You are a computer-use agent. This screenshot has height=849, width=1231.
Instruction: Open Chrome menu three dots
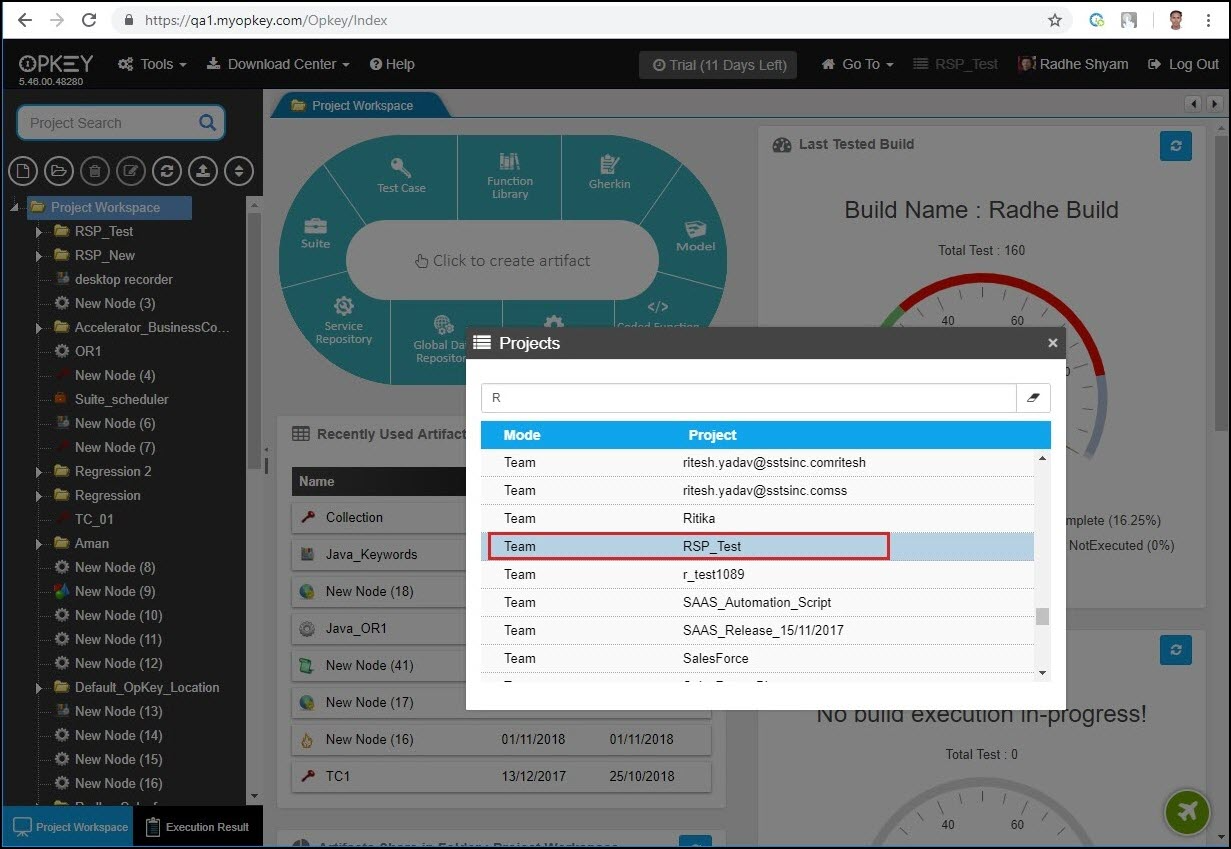1208,20
